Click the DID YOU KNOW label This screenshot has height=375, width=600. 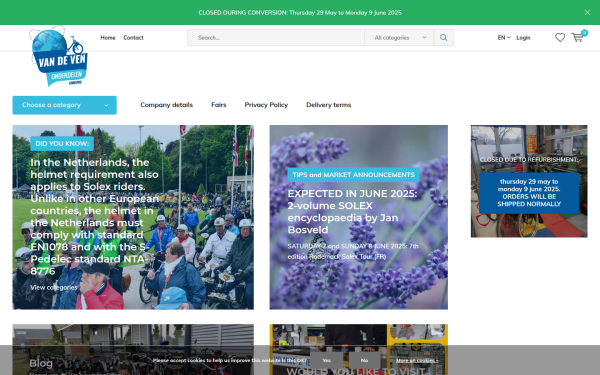[x=62, y=143]
